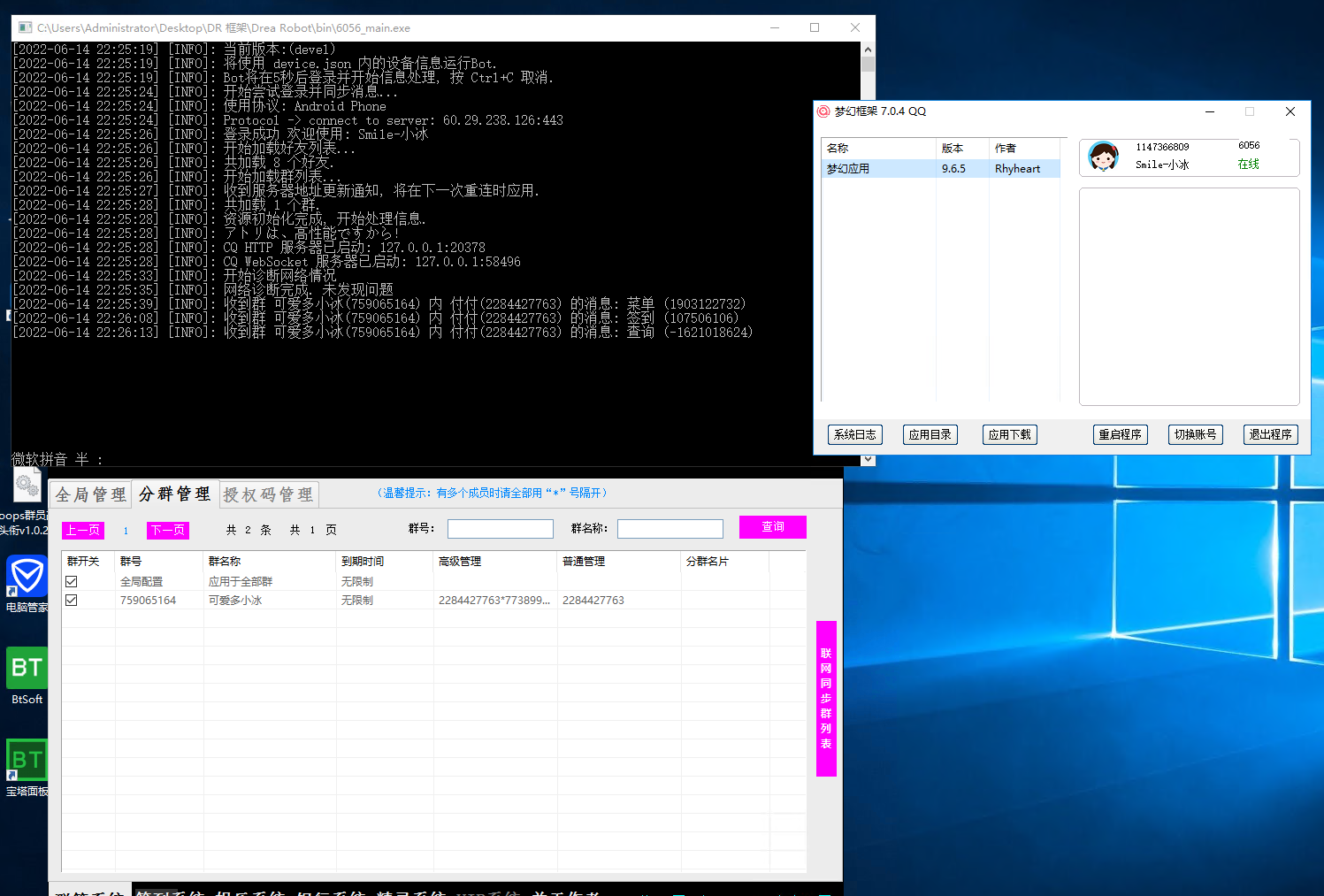Screen dimensions: 1324x896
Task: Open the 宝塔面板 desktop shortcut
Action: (x=27, y=761)
